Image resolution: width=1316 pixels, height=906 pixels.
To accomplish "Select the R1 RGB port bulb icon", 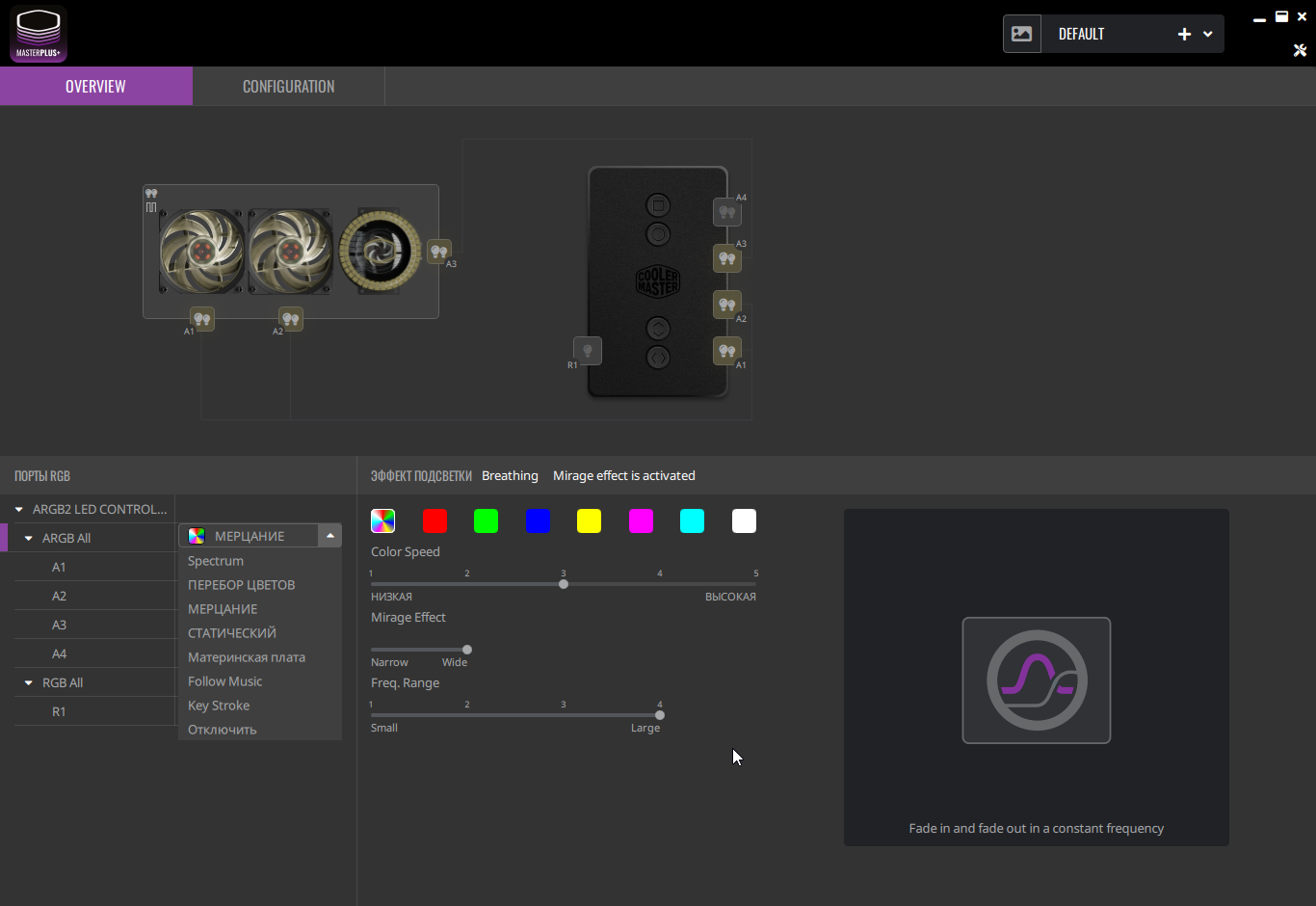I will [x=588, y=351].
